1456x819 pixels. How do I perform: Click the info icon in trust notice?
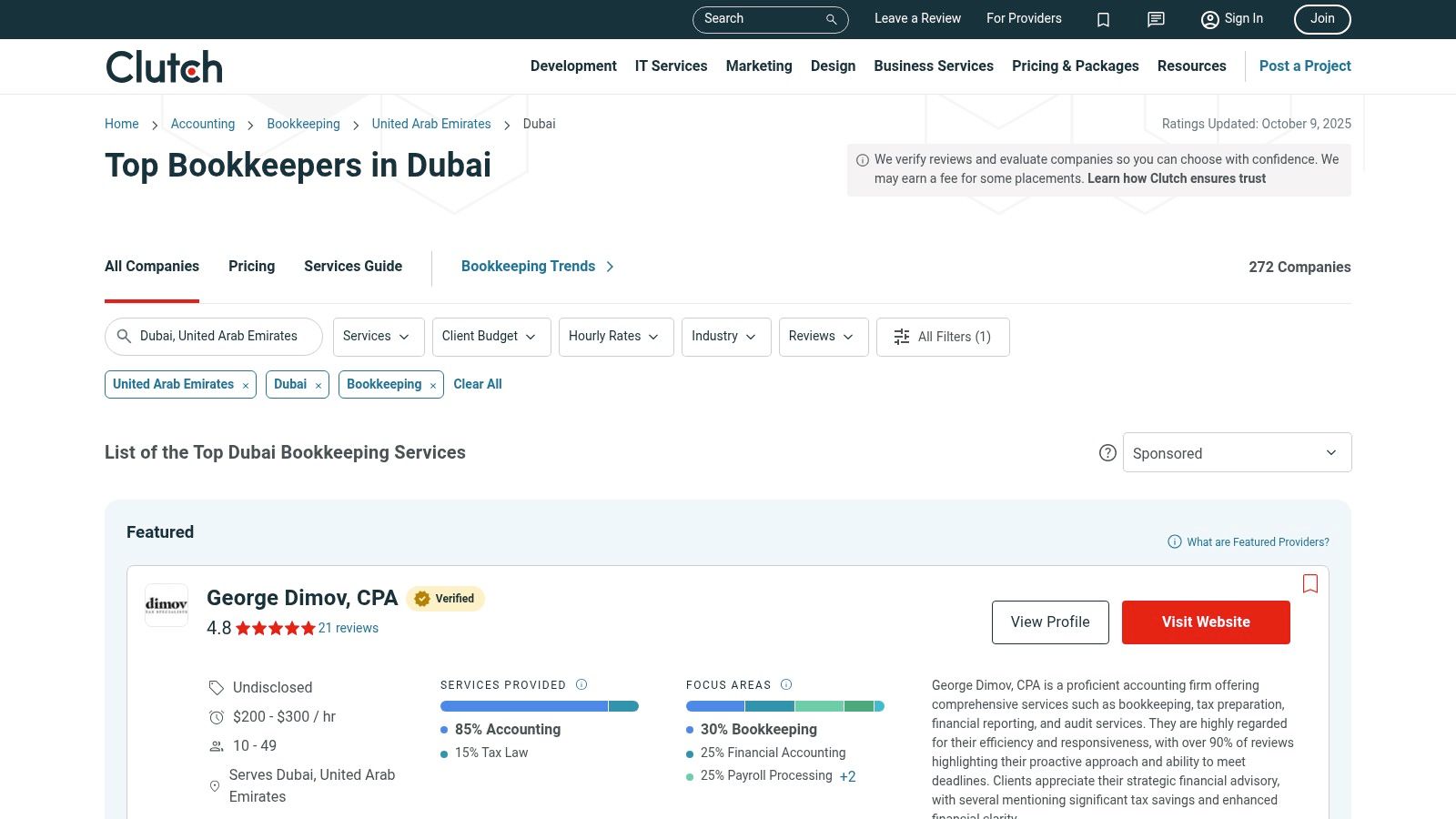click(x=863, y=160)
